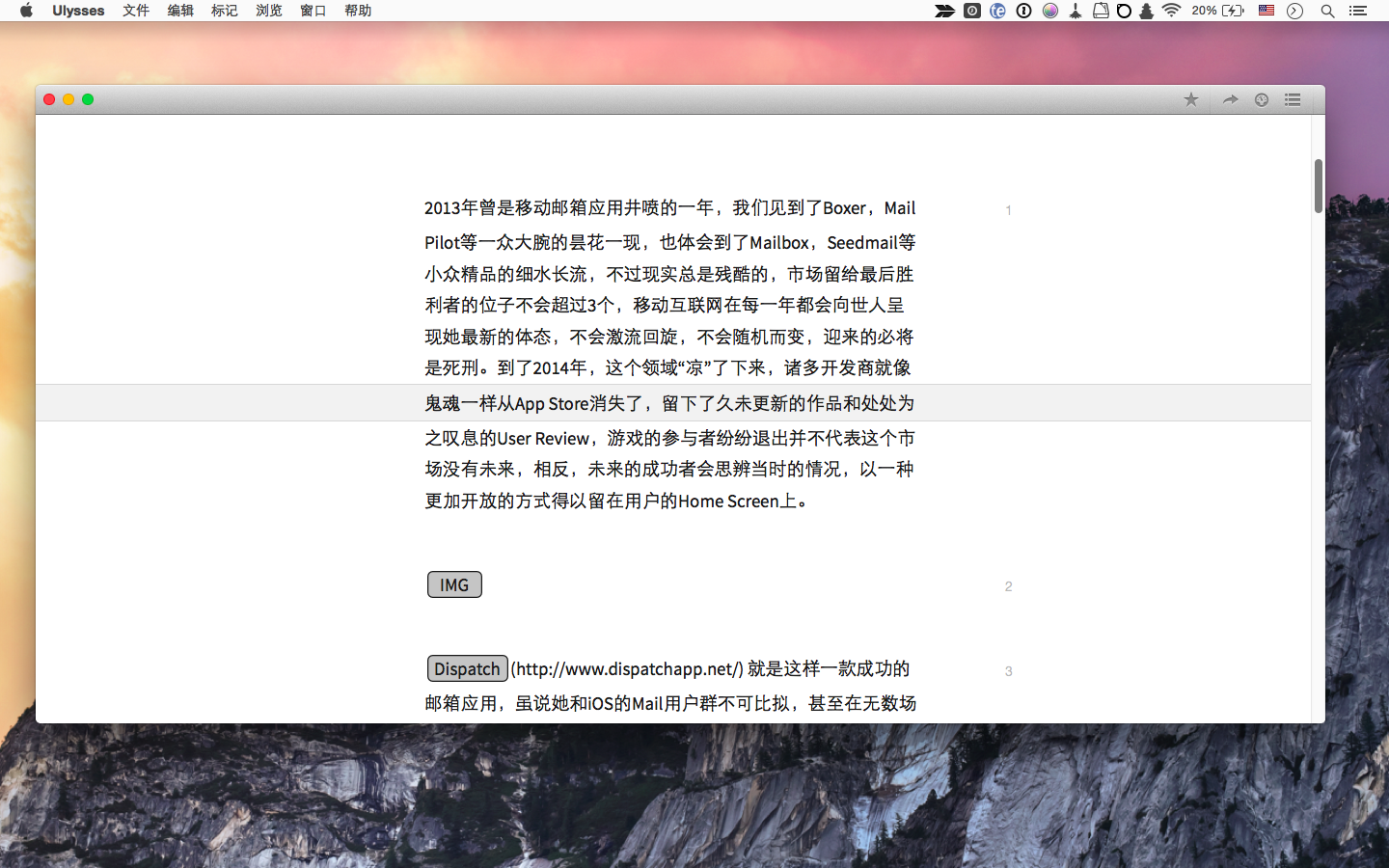Click the dark square clock menu bar icon
This screenshot has height=868, width=1389.
(x=972, y=11)
